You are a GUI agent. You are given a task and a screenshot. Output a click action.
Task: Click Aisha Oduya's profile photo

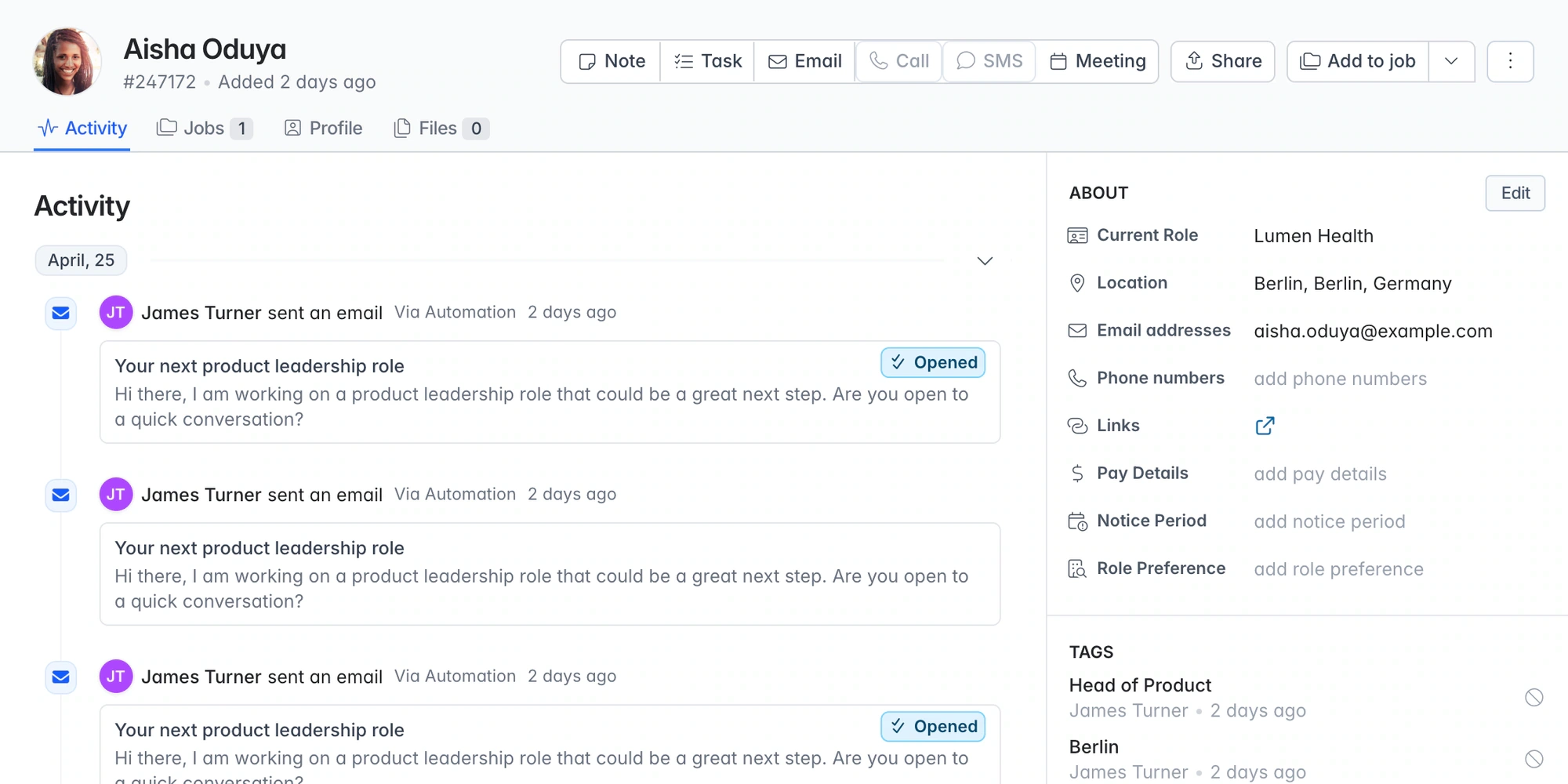[x=67, y=62]
